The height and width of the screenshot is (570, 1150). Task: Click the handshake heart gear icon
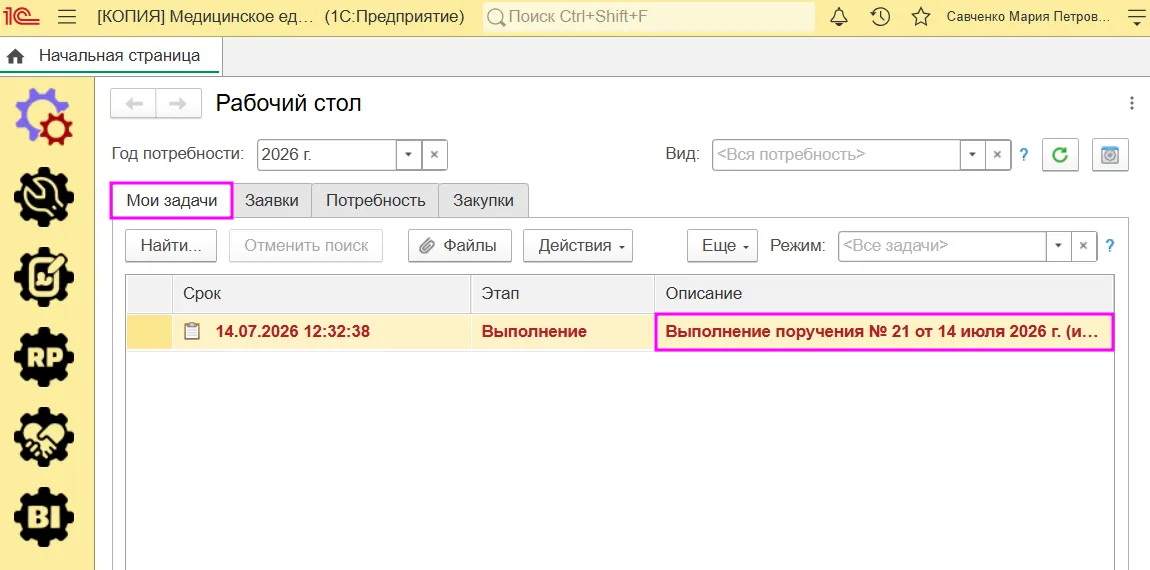click(x=44, y=436)
